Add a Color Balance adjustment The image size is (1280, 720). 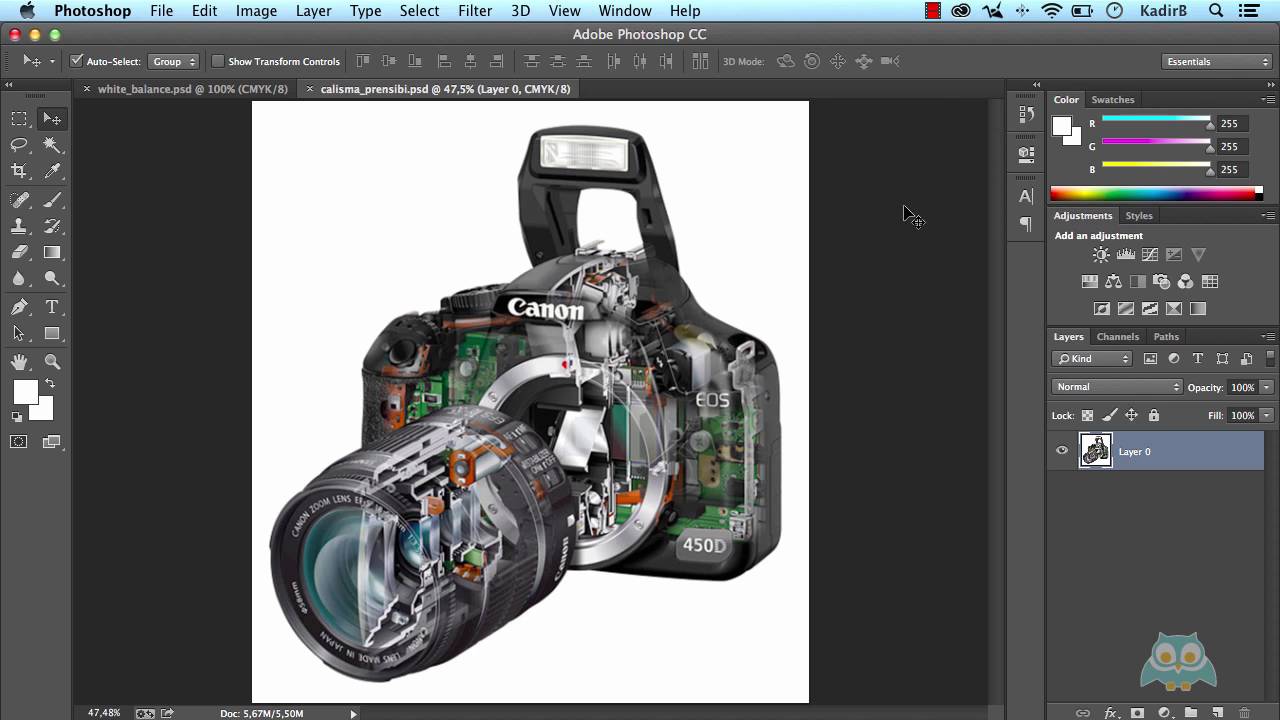coord(1113,282)
